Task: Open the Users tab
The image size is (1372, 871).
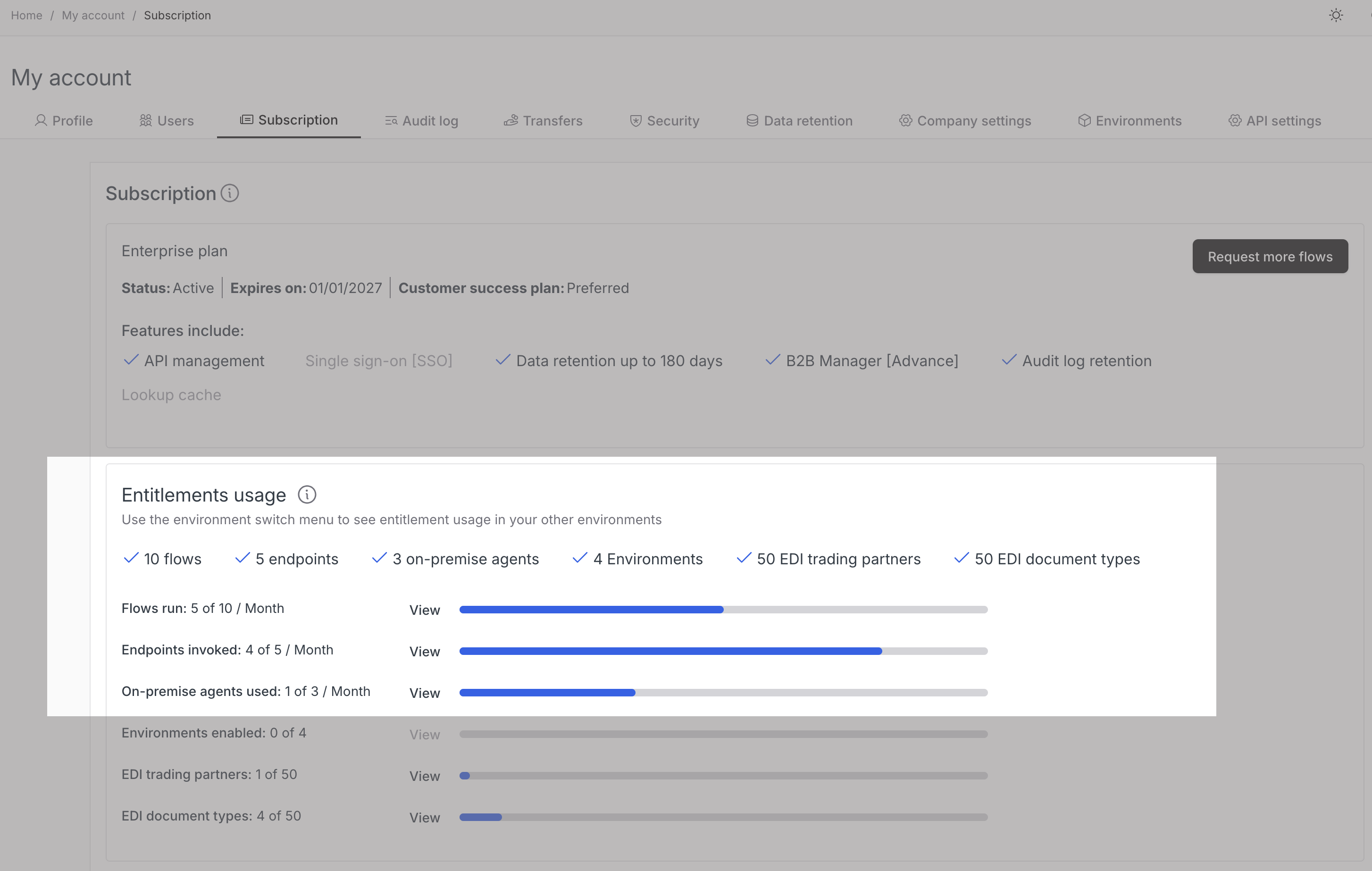Action: tap(167, 121)
